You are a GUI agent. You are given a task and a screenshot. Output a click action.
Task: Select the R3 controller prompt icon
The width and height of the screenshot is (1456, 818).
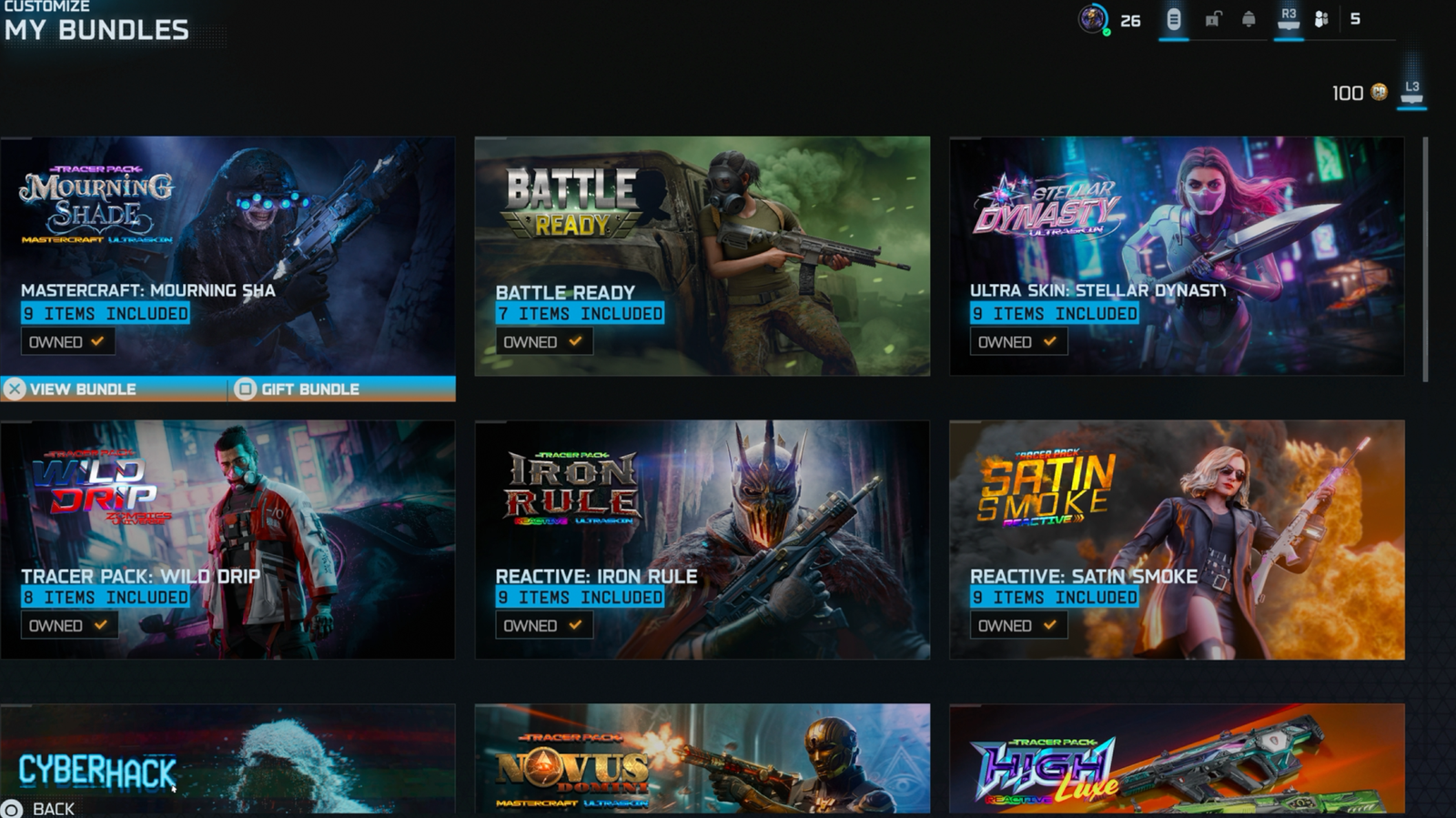(x=1289, y=18)
